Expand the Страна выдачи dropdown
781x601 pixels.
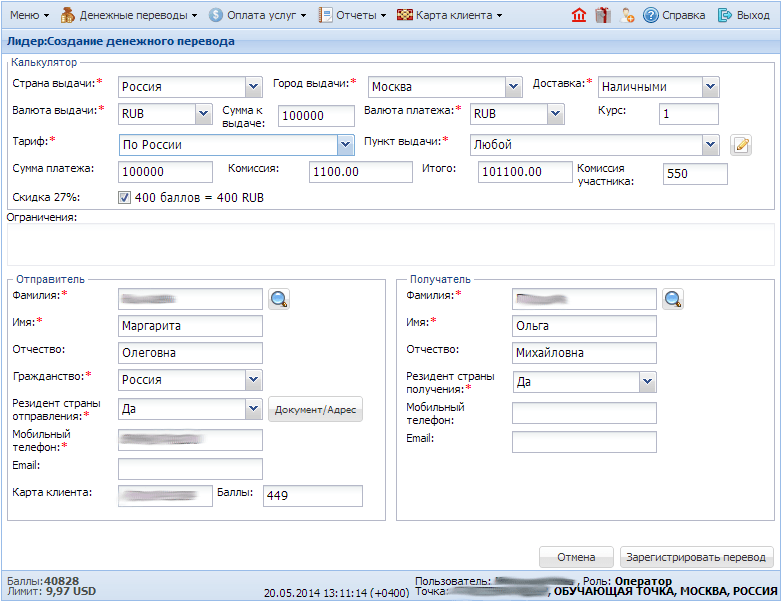[x=253, y=87]
